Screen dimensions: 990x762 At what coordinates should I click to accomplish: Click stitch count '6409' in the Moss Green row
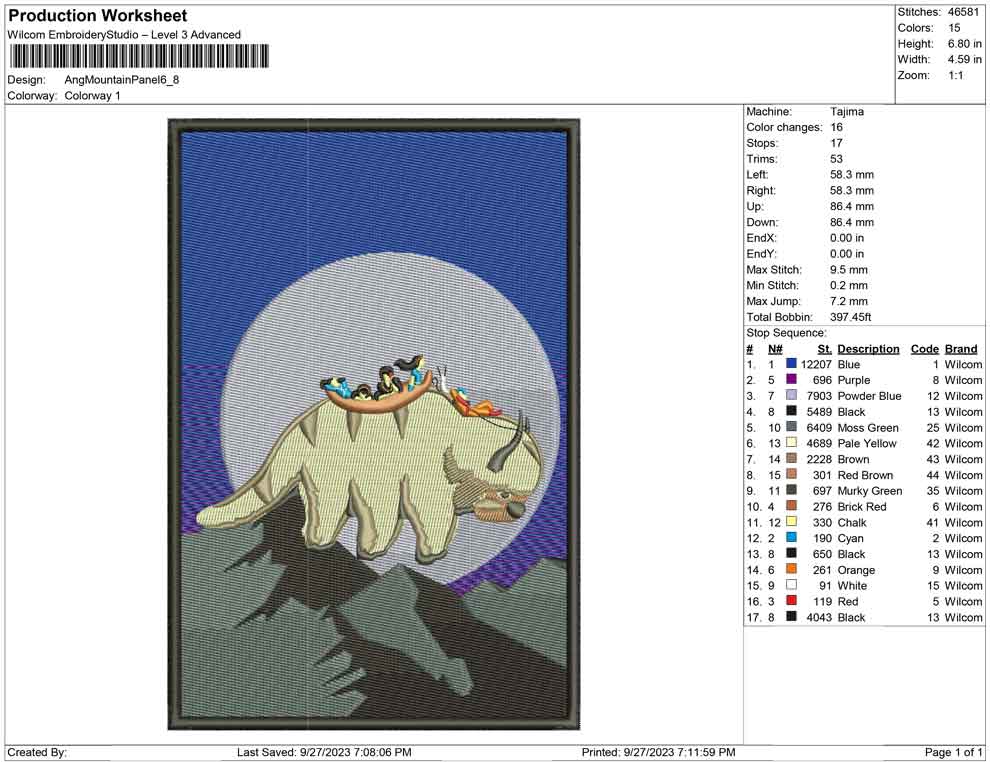click(819, 427)
